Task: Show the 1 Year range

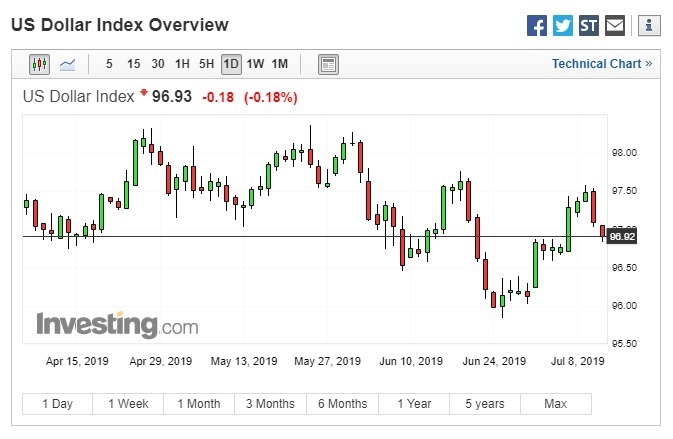Action: pos(414,404)
